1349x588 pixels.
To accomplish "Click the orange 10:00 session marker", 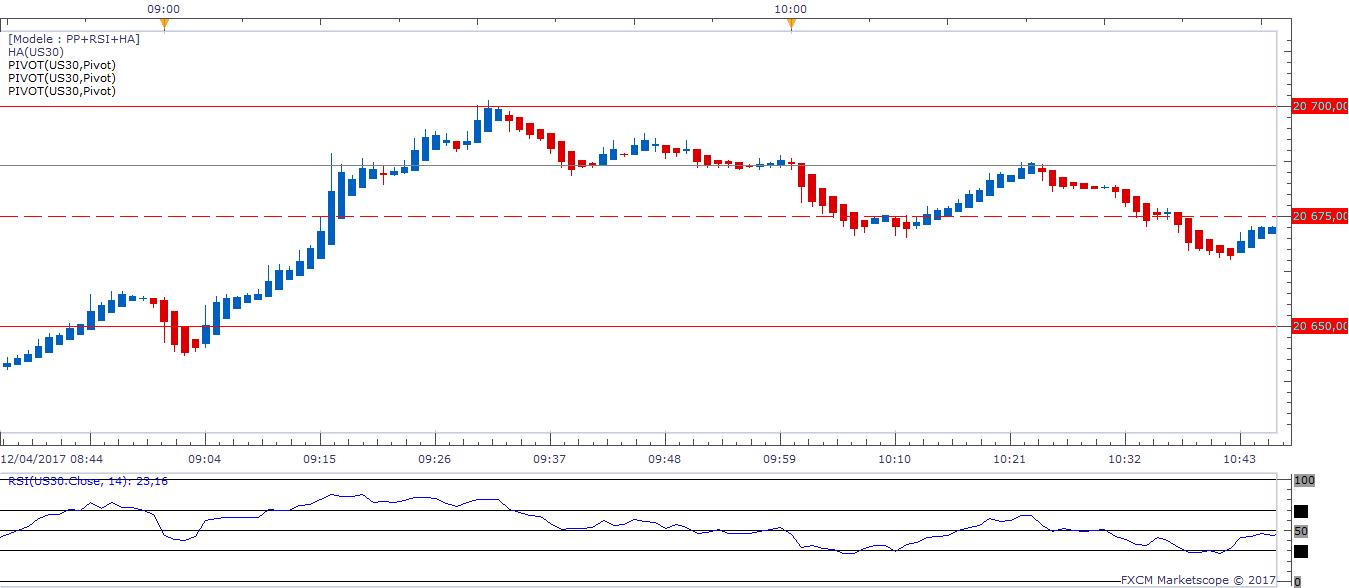I will [791, 25].
